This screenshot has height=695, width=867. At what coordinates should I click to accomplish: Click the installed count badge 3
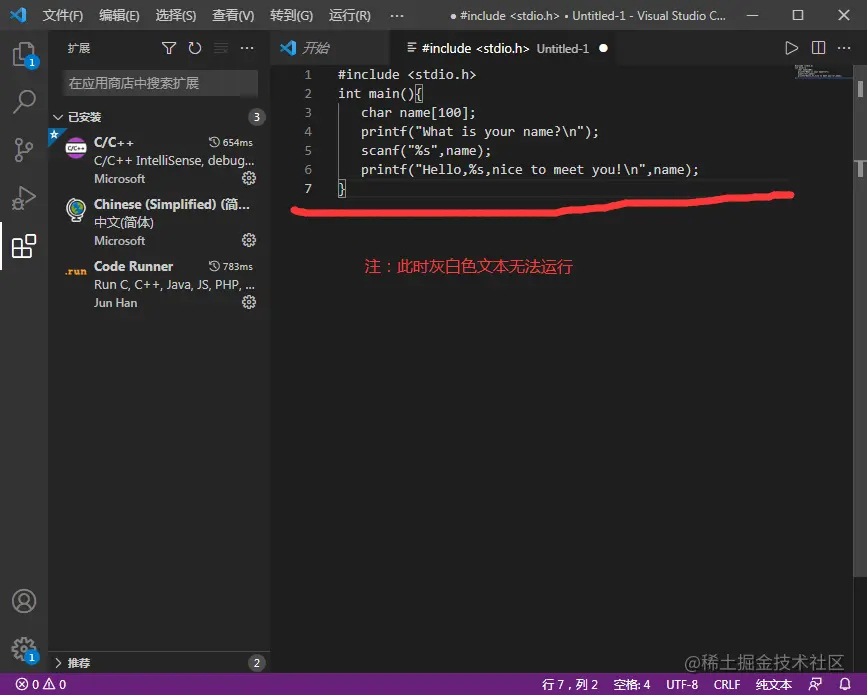click(x=256, y=117)
